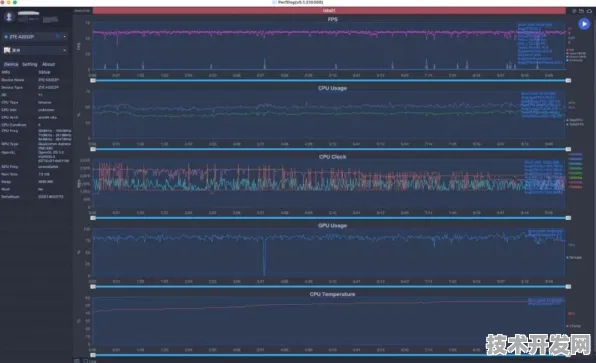Expand the application selector dropdown arrow

tap(65, 50)
